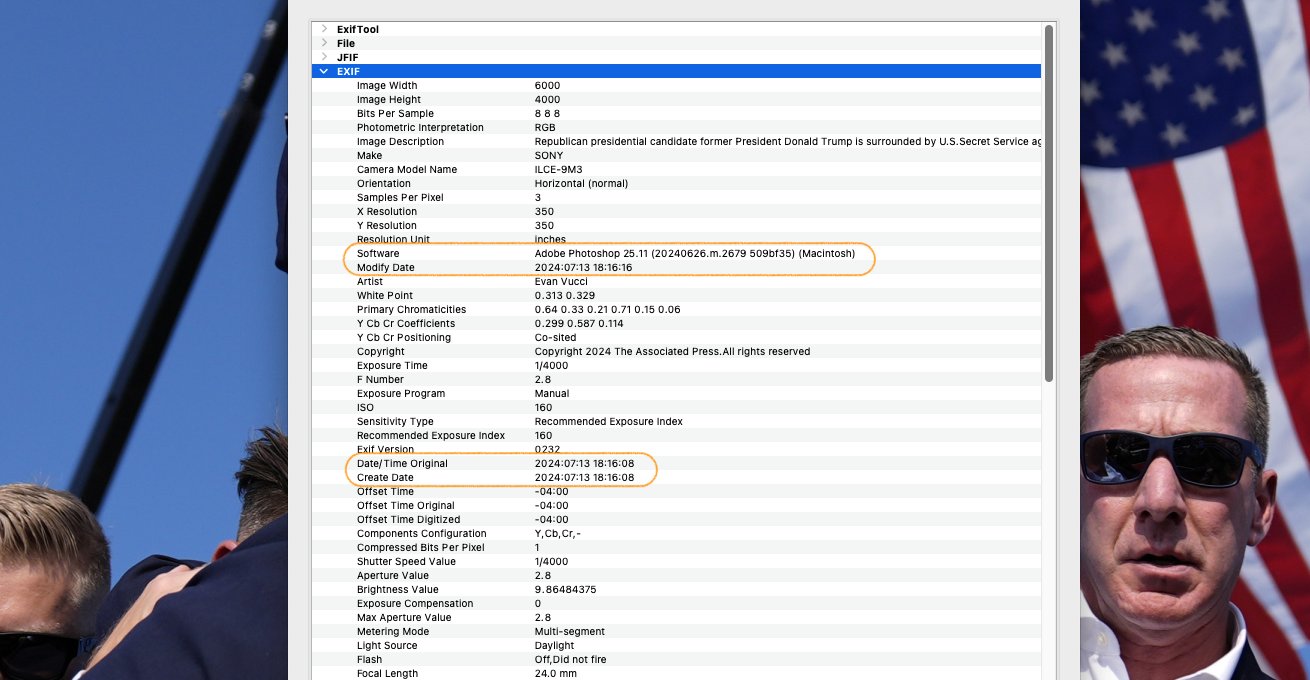Click the Image Description text
Viewport: 1310px width, 680px height.
click(786, 141)
